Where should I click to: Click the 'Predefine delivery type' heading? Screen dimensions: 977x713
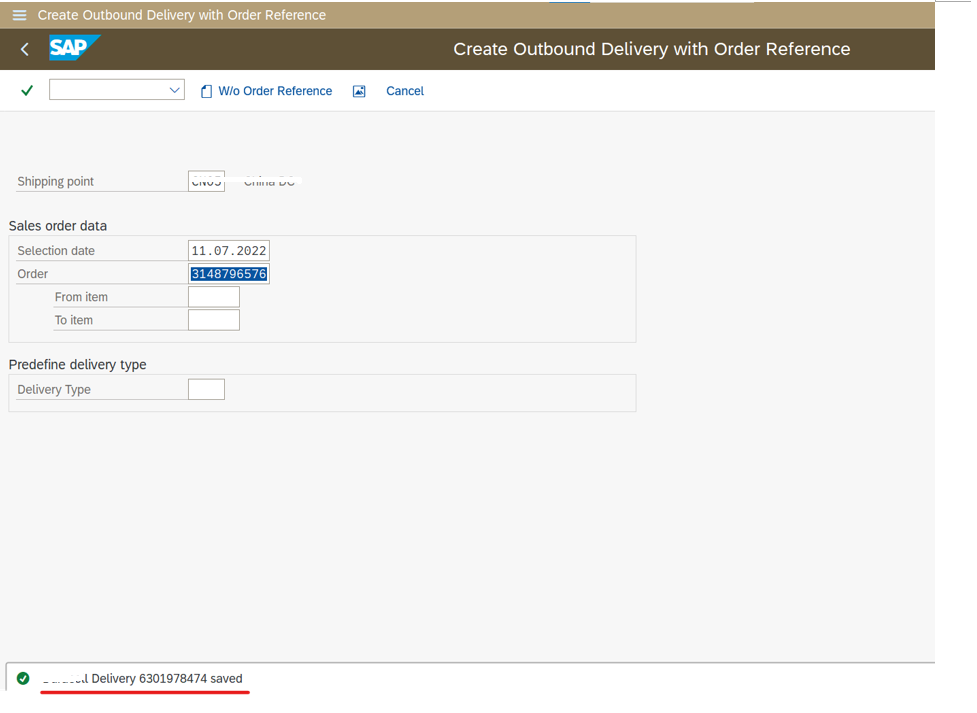coord(78,364)
